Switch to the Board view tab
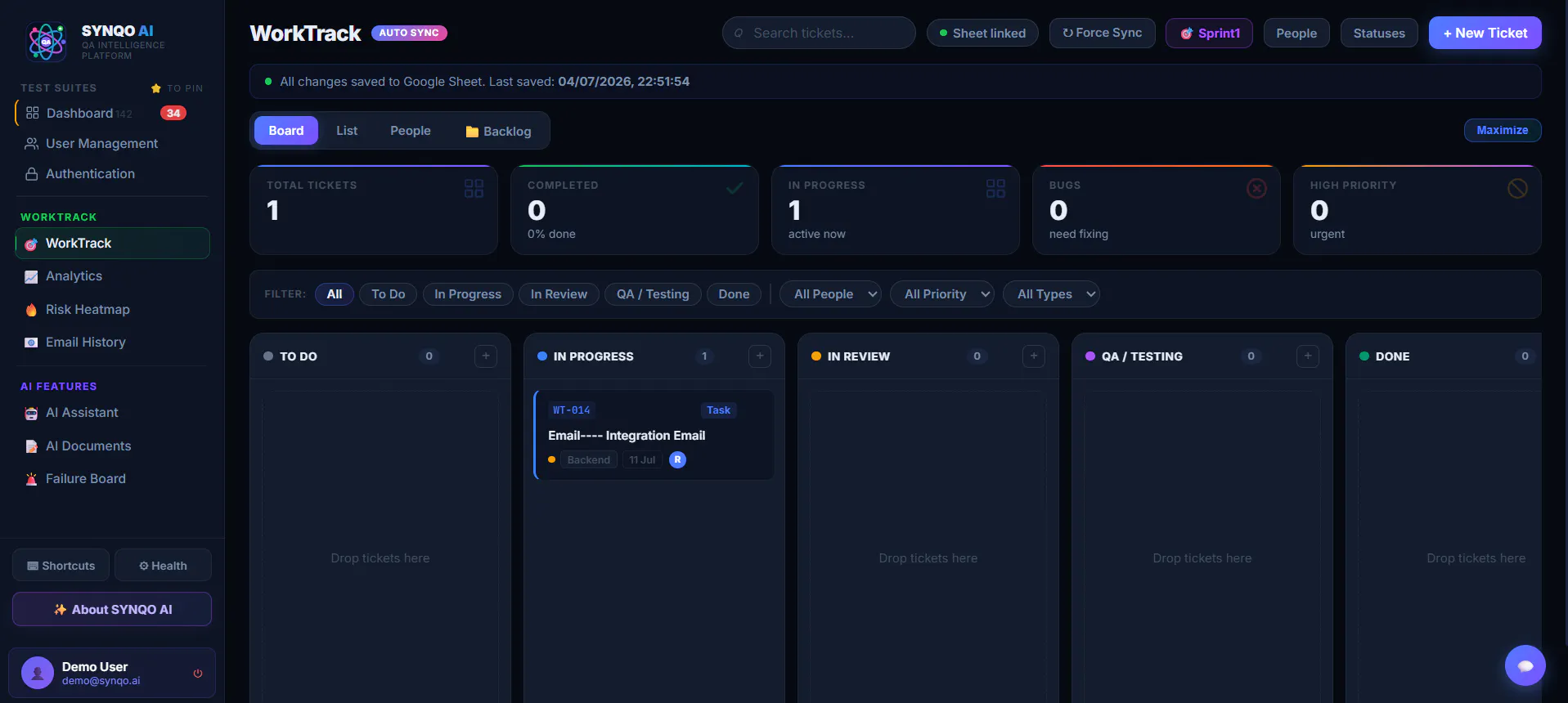 click(x=286, y=131)
